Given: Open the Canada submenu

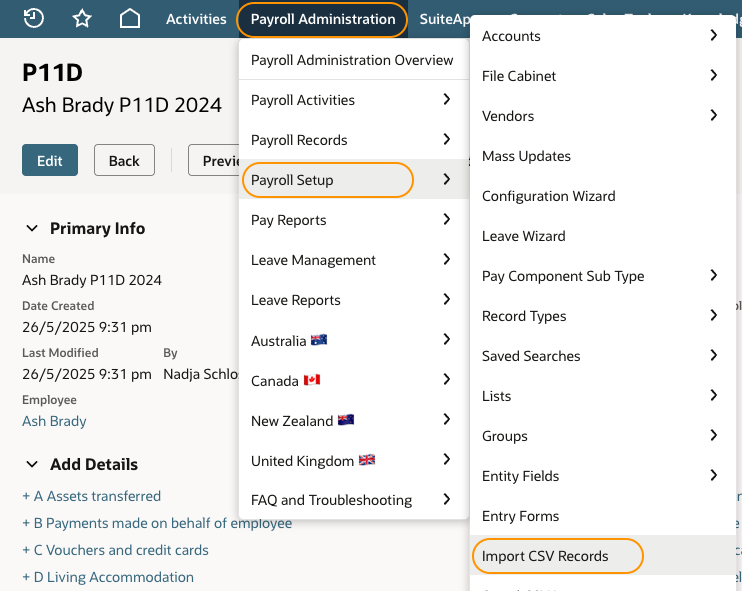Looking at the screenshot, I should coord(354,380).
